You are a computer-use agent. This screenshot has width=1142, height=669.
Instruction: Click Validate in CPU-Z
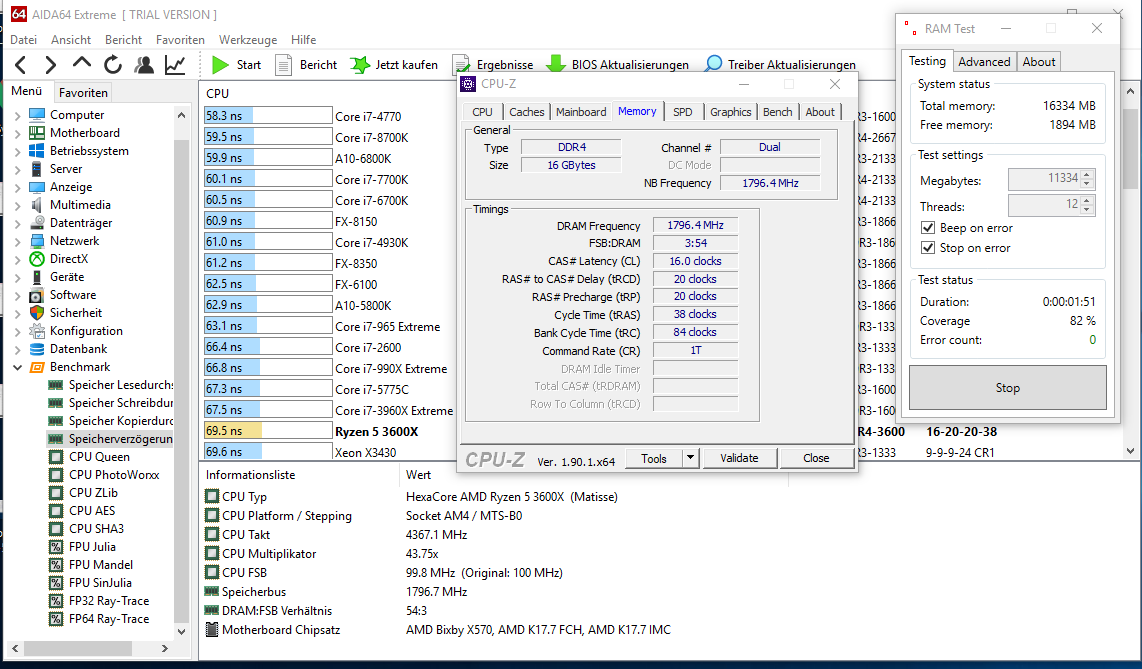click(739, 458)
